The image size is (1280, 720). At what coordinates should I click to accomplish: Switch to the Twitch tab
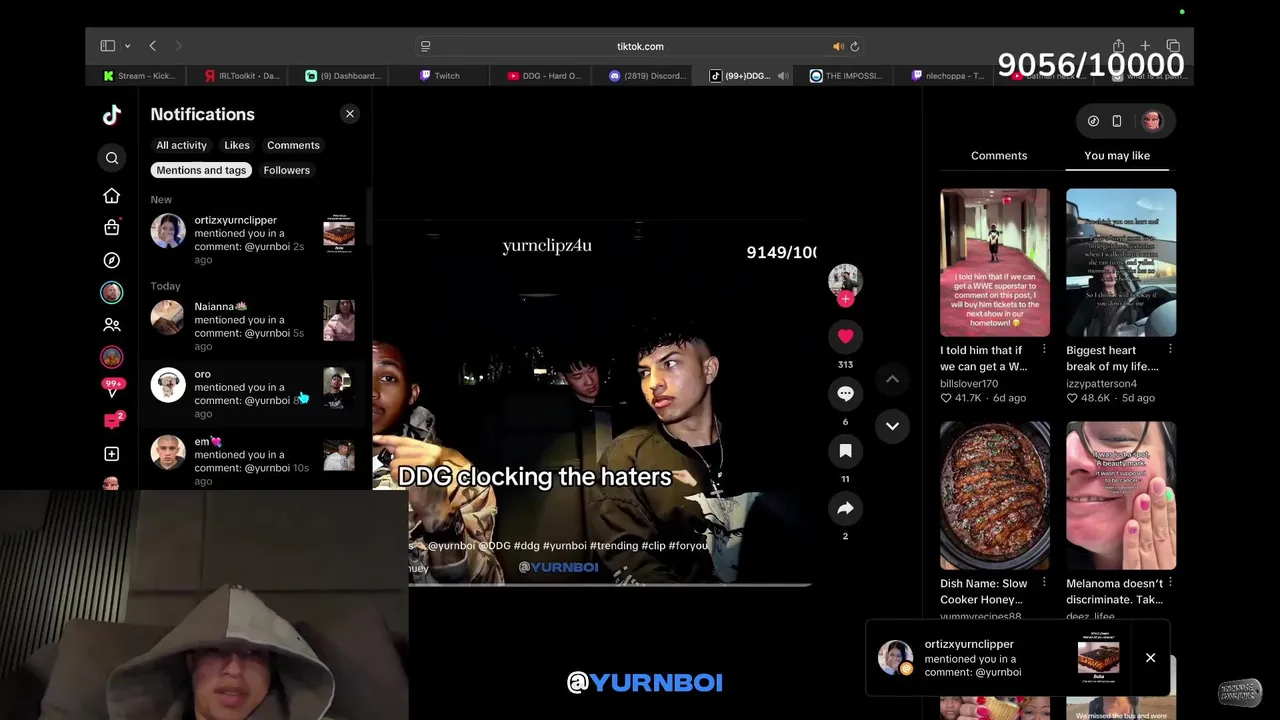[x=440, y=76]
